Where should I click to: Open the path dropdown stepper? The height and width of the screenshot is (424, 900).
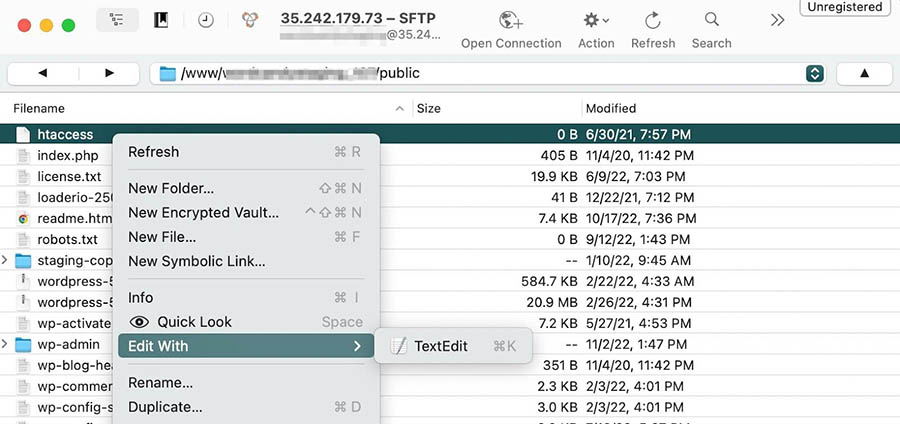point(814,73)
